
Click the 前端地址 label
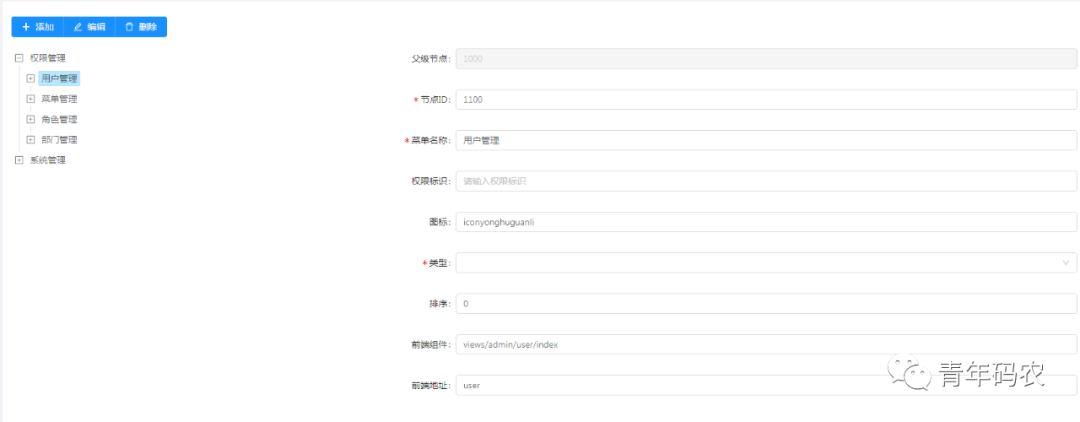pyautogui.click(x=431, y=386)
